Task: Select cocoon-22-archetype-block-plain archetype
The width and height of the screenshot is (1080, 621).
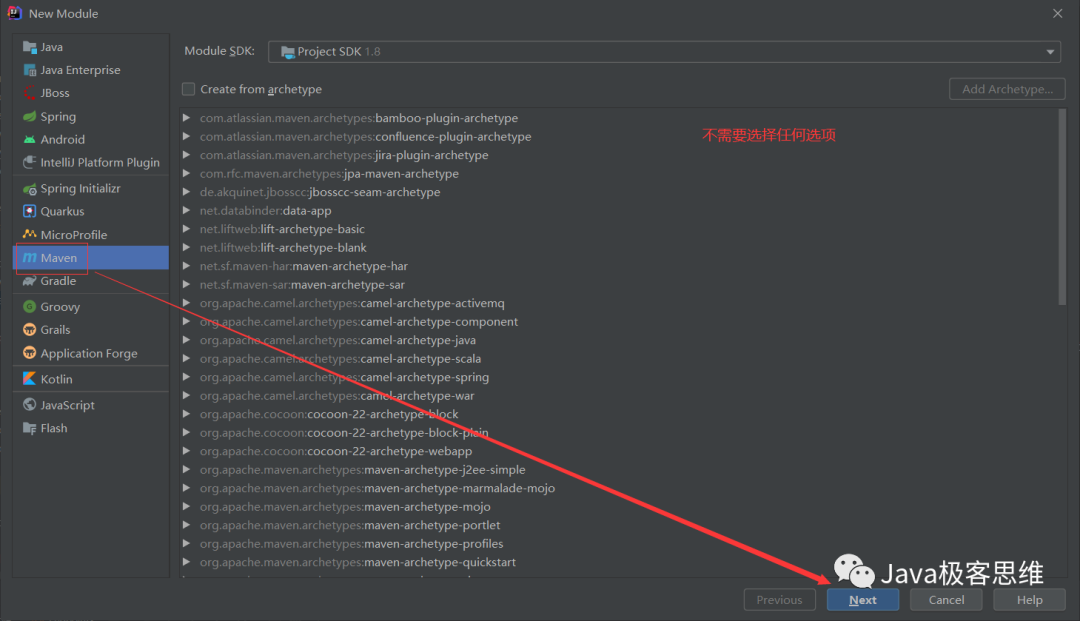Action: click(x=344, y=432)
